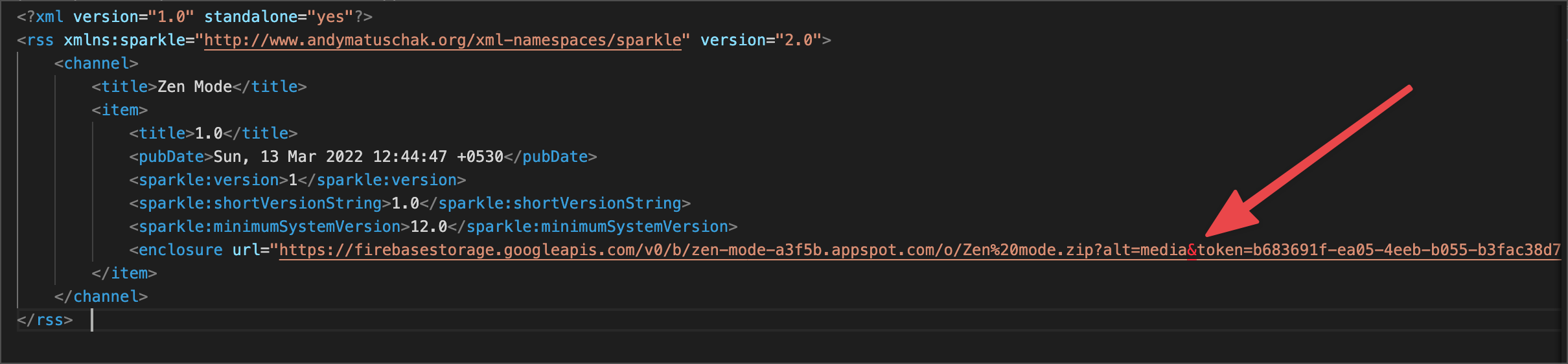Click the closing </channel> tag
This screenshot has width=1568, height=364.
coord(101,297)
